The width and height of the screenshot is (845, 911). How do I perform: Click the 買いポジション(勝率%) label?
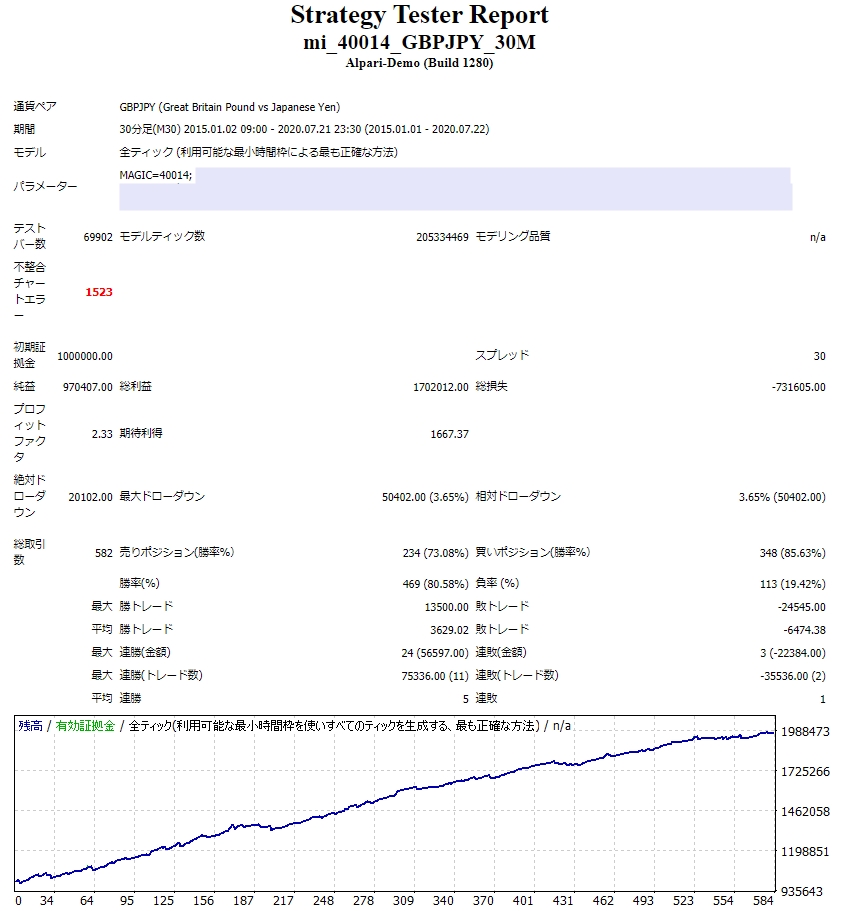tap(532, 552)
